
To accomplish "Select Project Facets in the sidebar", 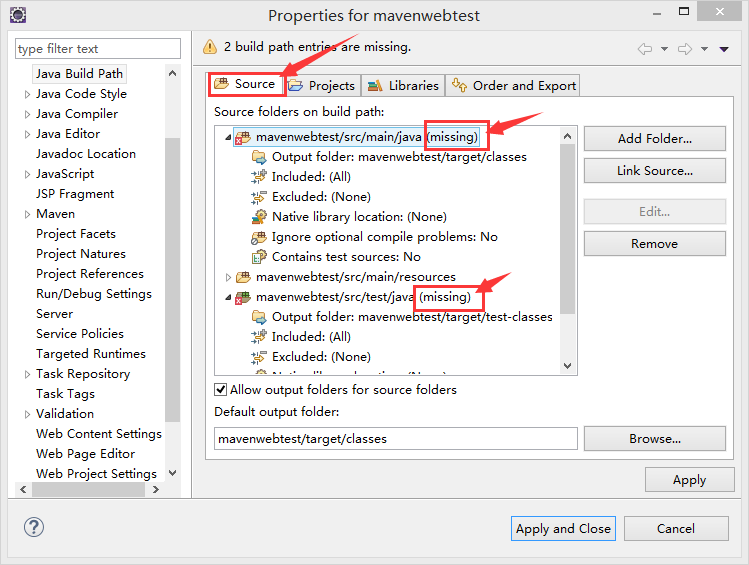I will pyautogui.click(x=76, y=234).
